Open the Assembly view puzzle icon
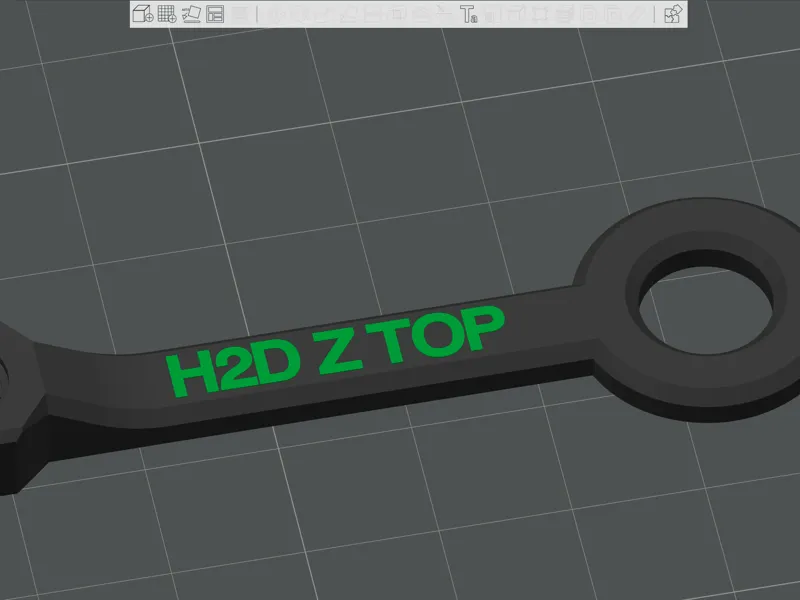 click(673, 14)
